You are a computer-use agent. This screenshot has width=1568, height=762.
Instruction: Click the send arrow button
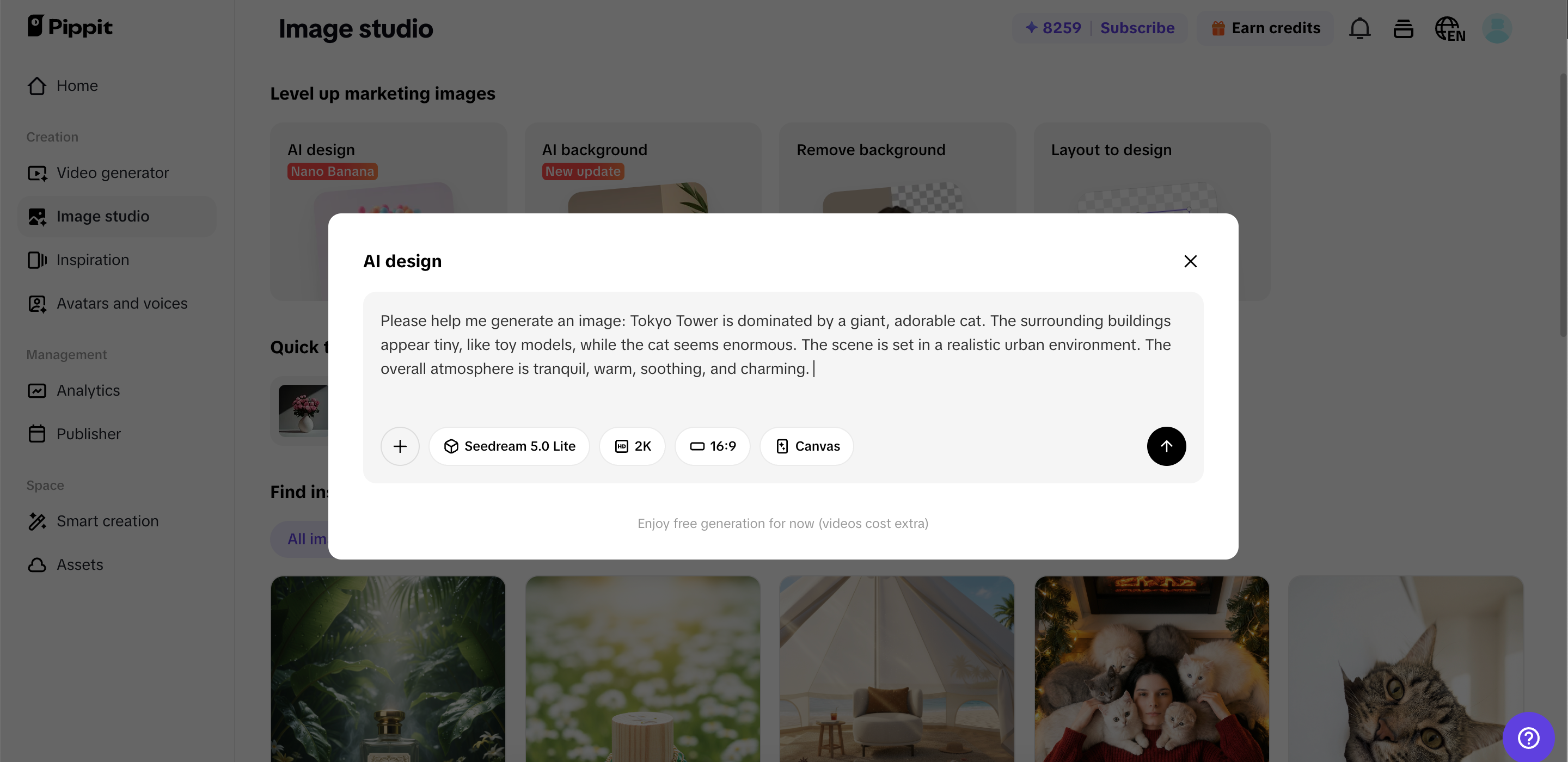coord(1166,446)
